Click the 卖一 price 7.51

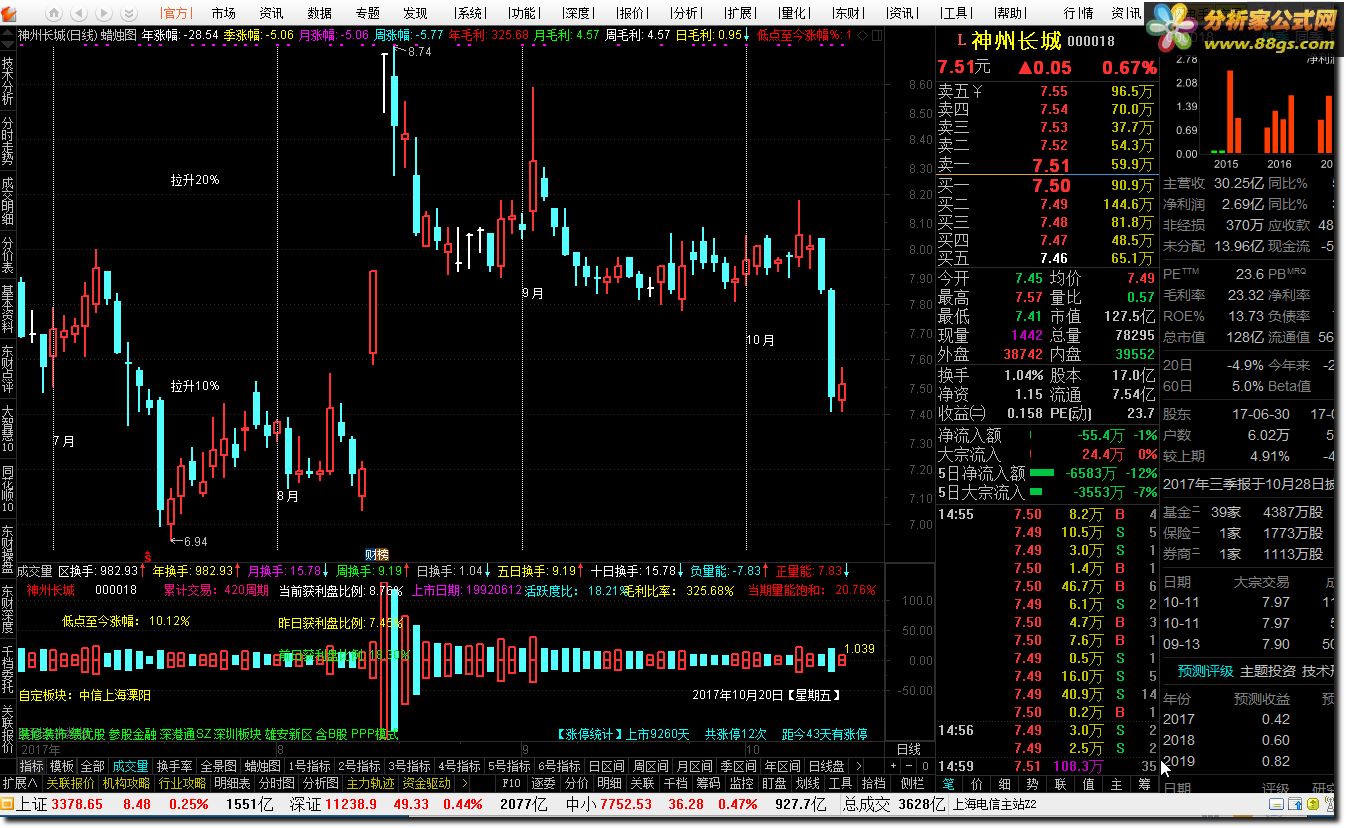coord(1051,166)
